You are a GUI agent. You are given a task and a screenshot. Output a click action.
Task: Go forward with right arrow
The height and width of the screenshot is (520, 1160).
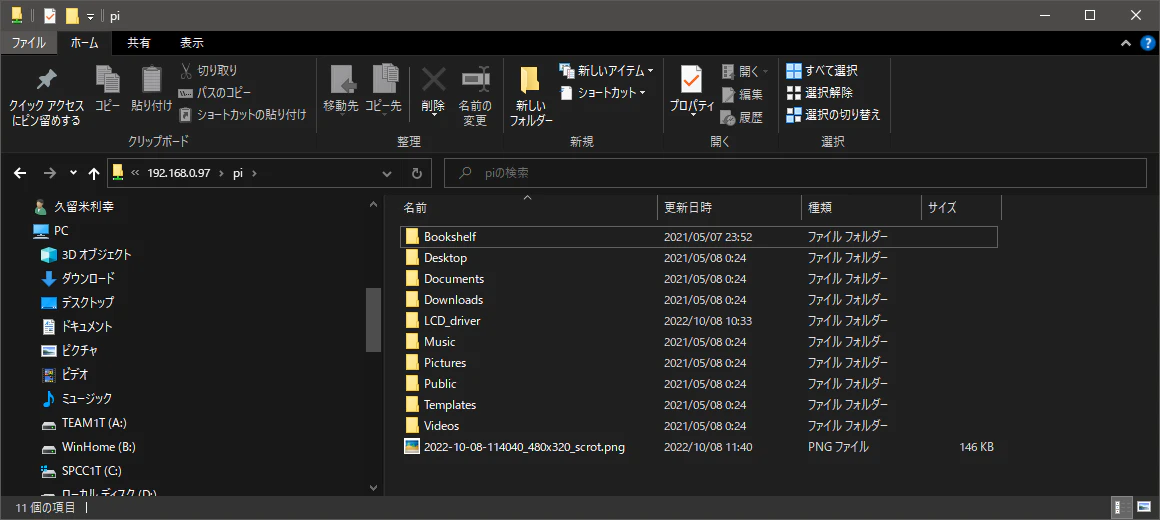(x=50, y=173)
